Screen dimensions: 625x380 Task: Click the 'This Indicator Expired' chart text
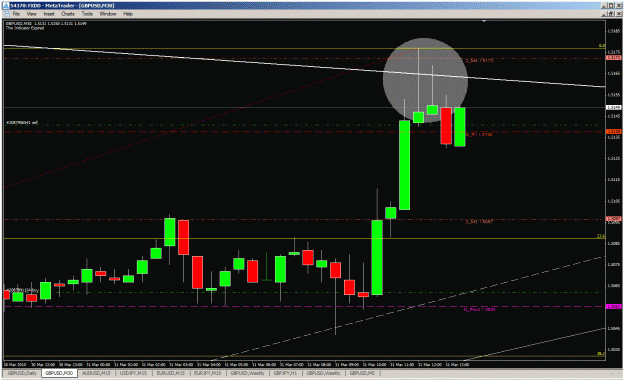point(25,28)
